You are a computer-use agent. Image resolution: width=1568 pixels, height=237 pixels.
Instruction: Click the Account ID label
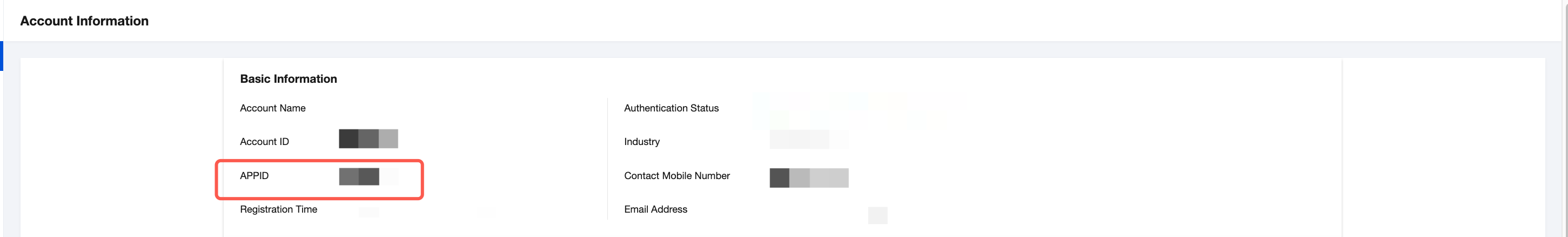pos(264,141)
